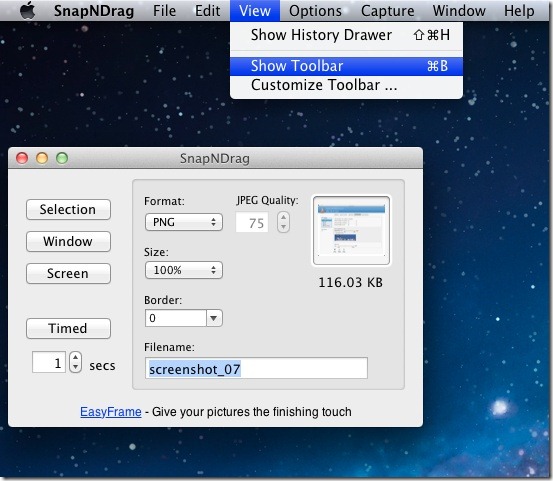Expand the Border combo box arrow
Screen dimensions: 553x481
pyautogui.click(x=214, y=318)
